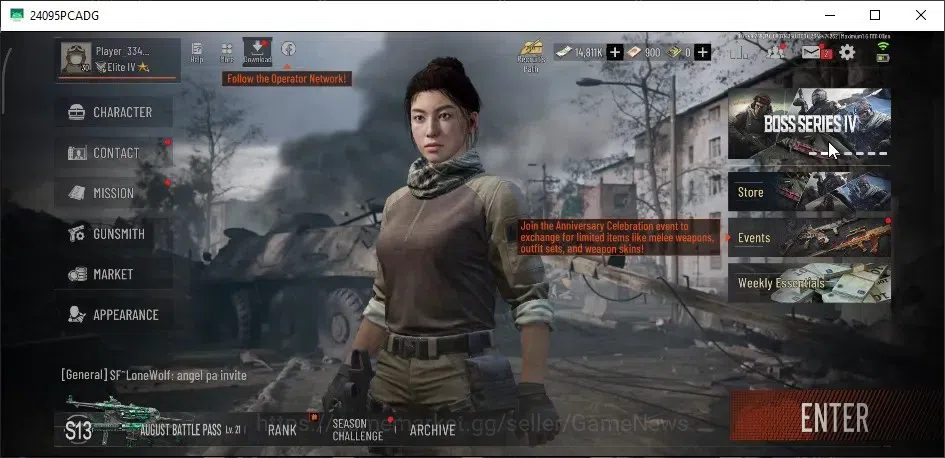Screen dimensions: 945x458
Task: Click the Boss Series banner page indicator
Action: [847, 154]
